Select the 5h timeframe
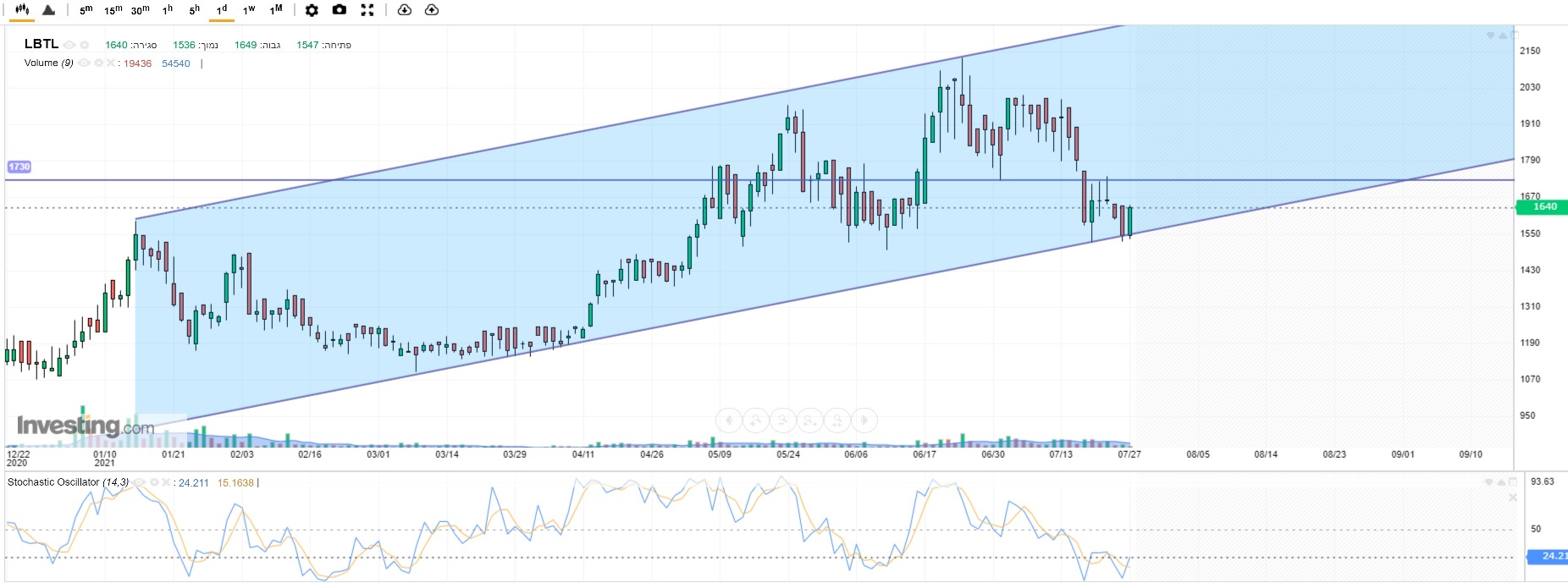Viewport: 1568px width, 583px height. tap(195, 10)
